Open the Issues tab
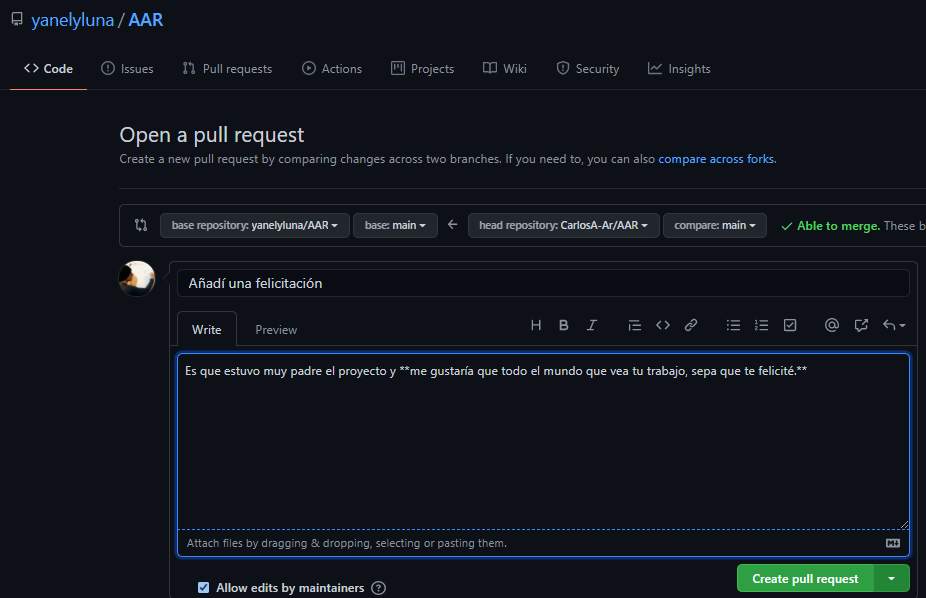Image resolution: width=926 pixels, height=598 pixels. tap(127, 68)
